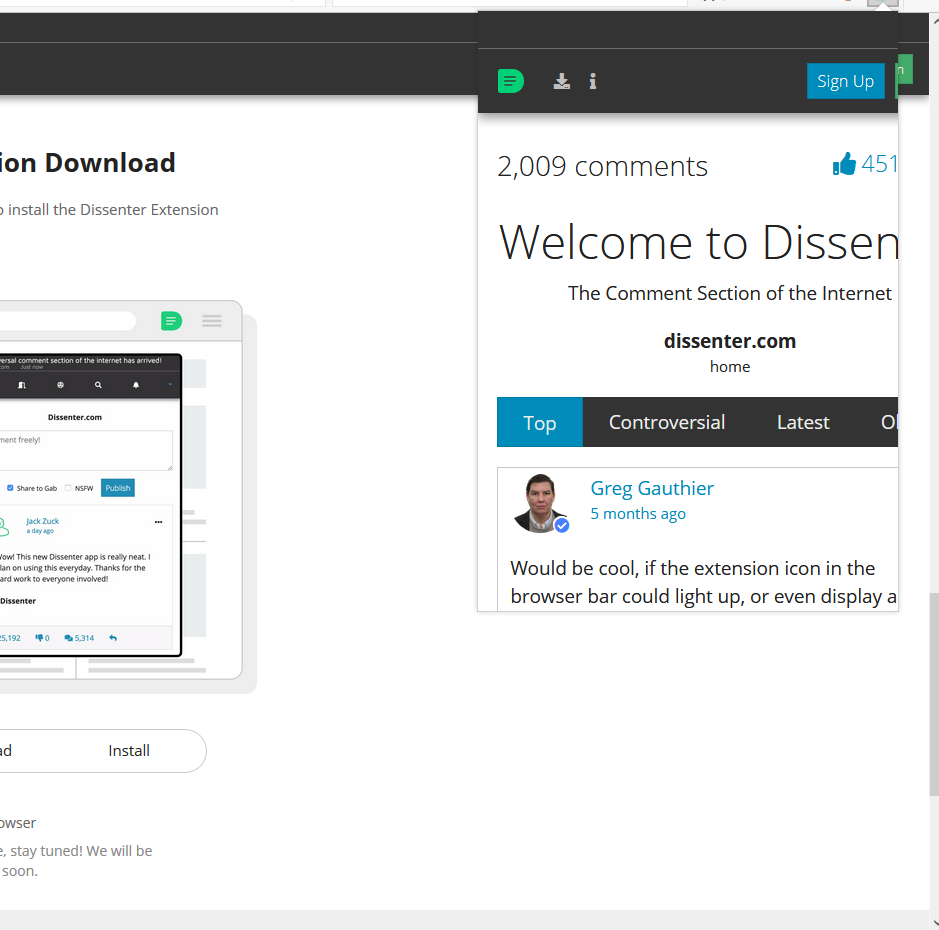939x930 pixels.
Task: Click Greg Gauthier's avatar picture
Action: (x=541, y=503)
